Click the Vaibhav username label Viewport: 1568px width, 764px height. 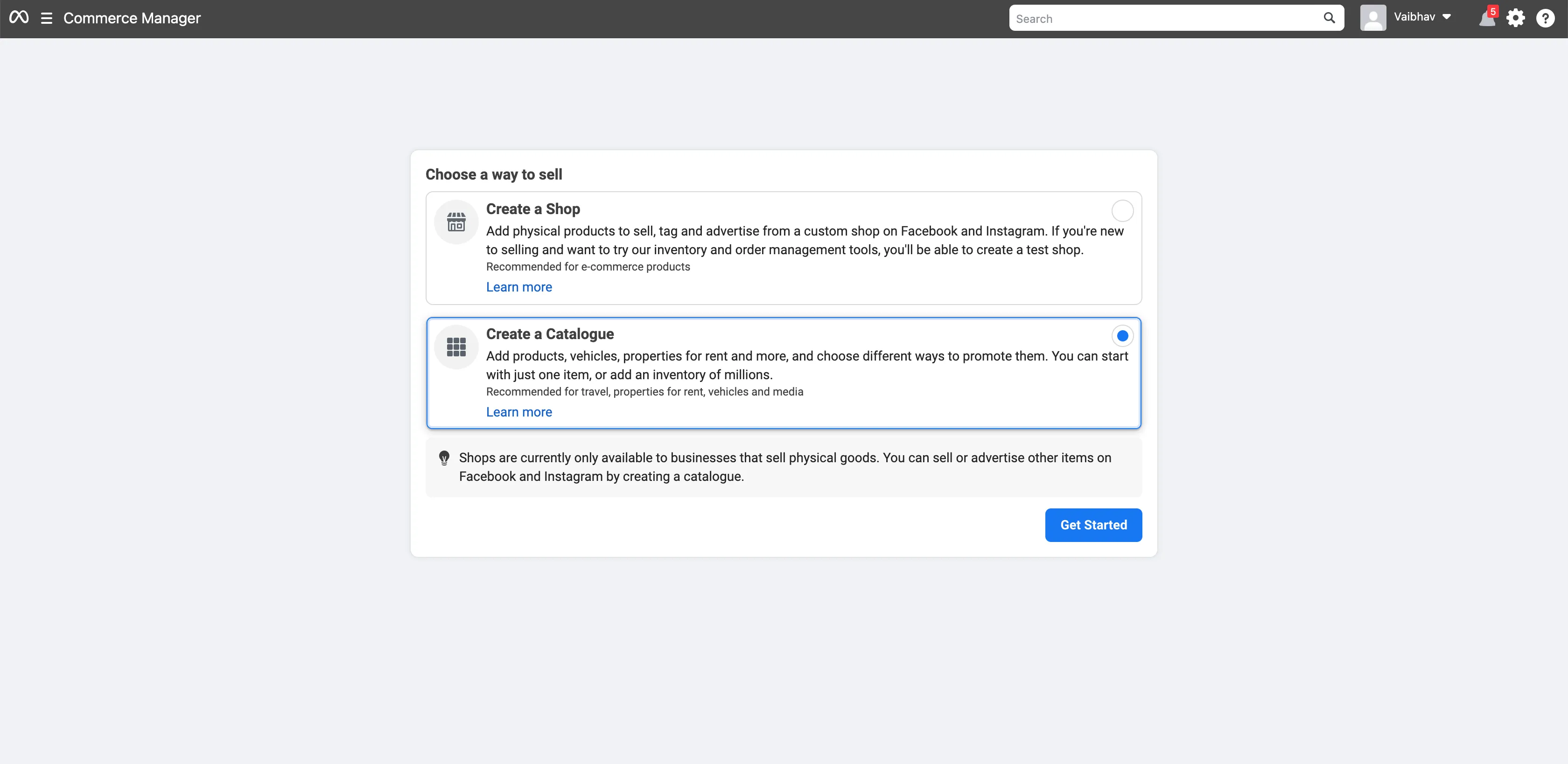(1414, 17)
